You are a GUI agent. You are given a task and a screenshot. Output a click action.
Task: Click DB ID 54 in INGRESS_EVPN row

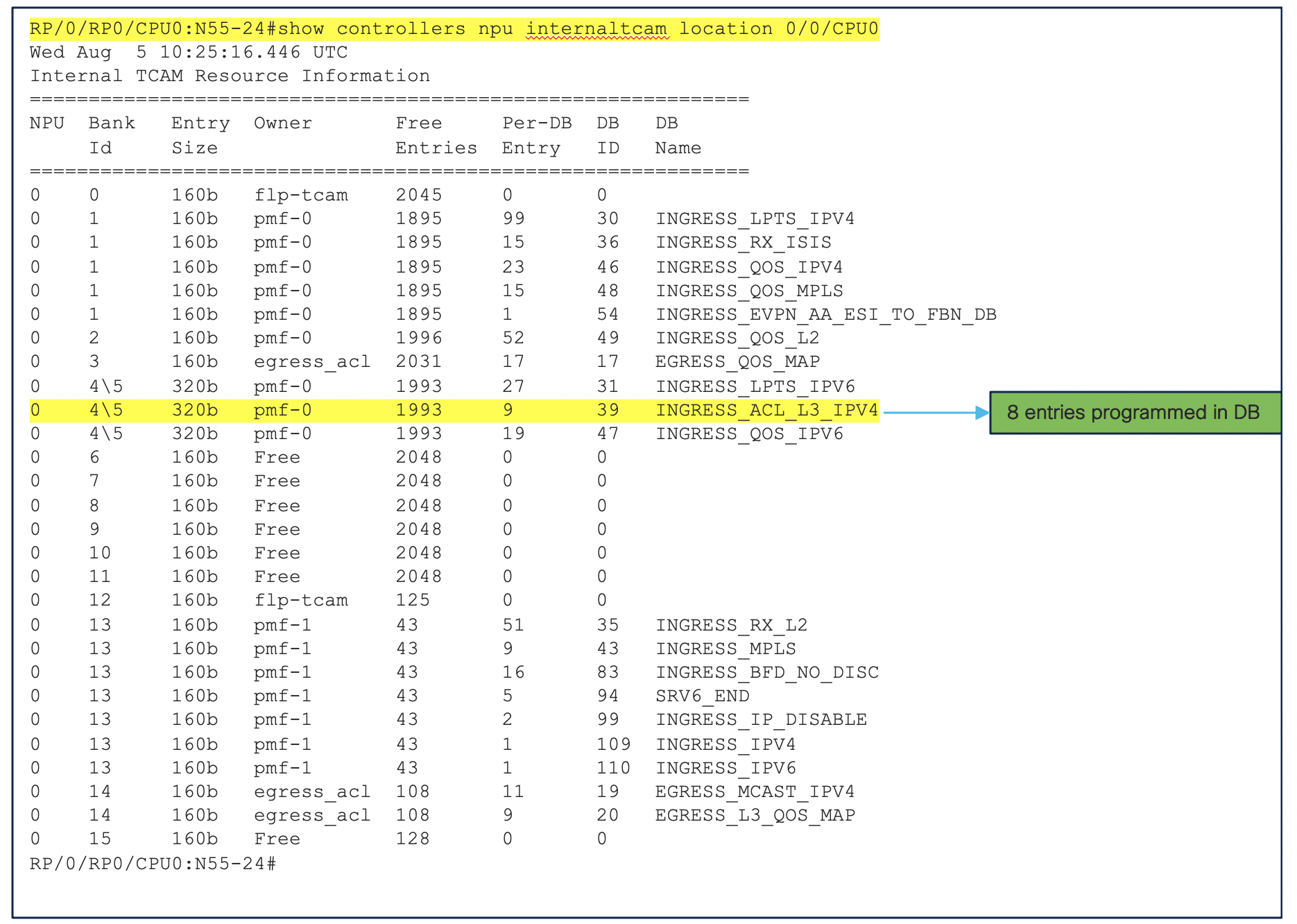[x=608, y=315]
